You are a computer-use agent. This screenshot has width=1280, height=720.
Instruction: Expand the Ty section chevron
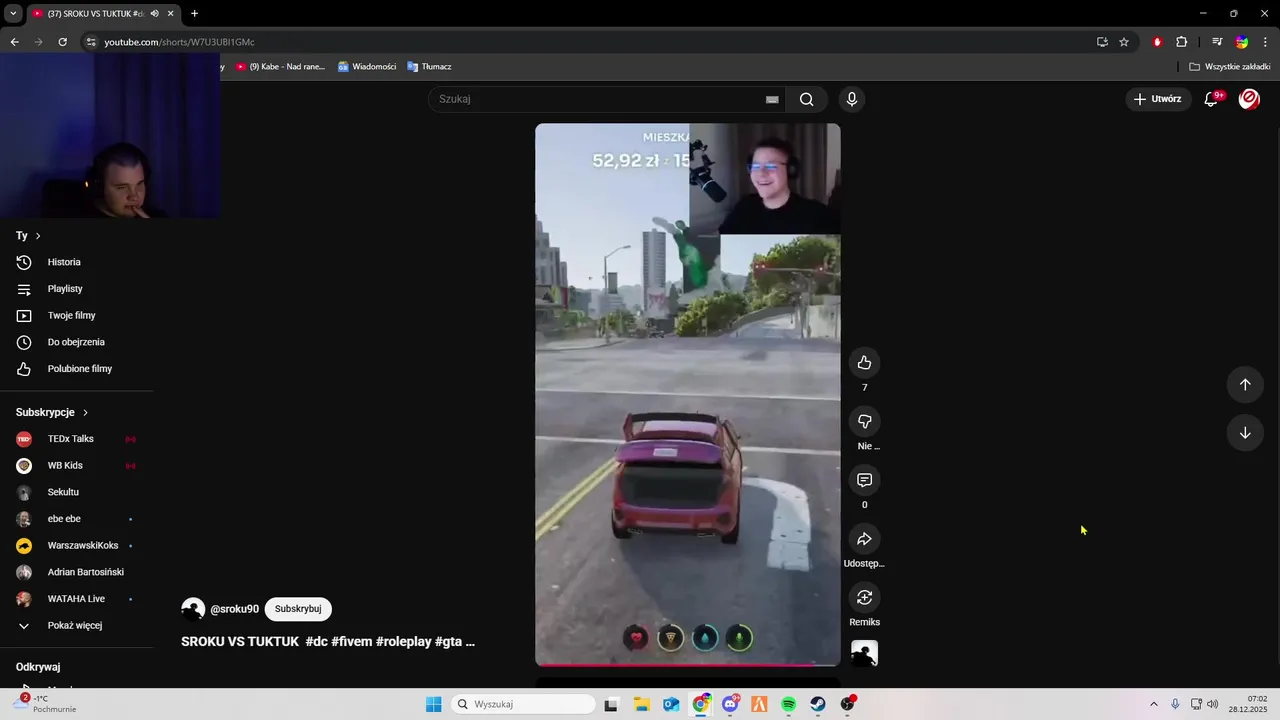(38, 236)
